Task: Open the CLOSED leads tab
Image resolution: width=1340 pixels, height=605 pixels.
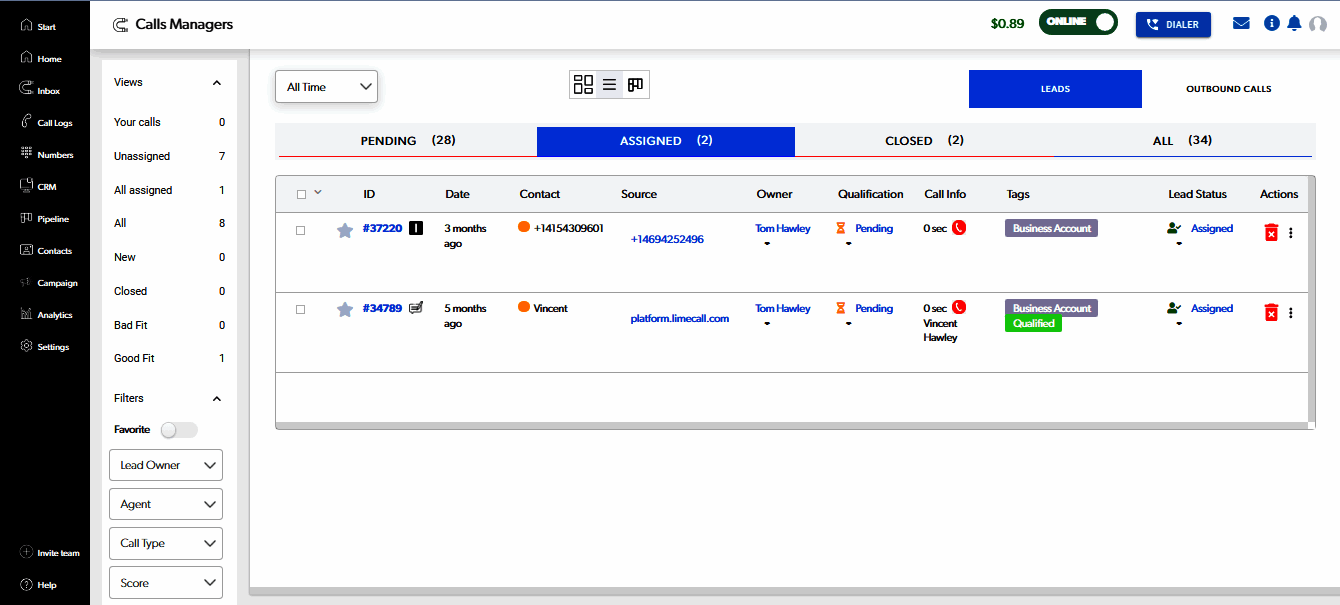Action: pos(923,141)
